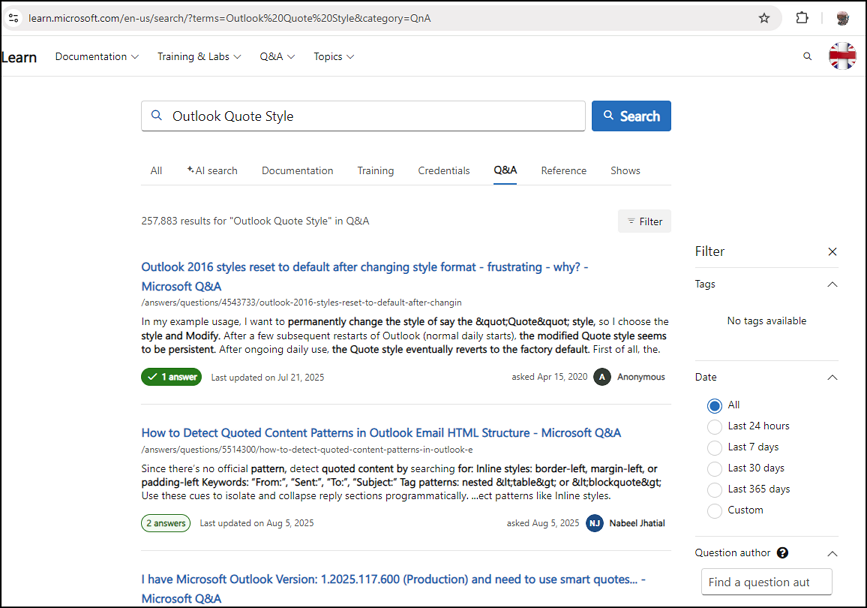Switch to the Documentation results tab

(x=297, y=171)
